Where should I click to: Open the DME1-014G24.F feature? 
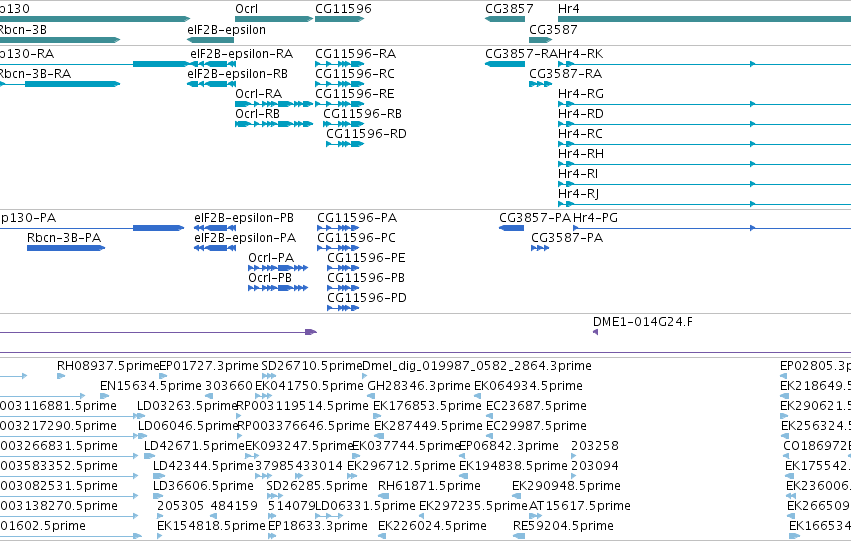tap(595, 332)
